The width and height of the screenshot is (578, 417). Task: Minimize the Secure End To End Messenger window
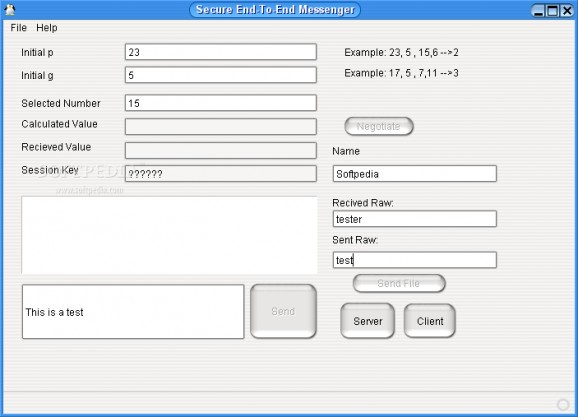click(539, 11)
